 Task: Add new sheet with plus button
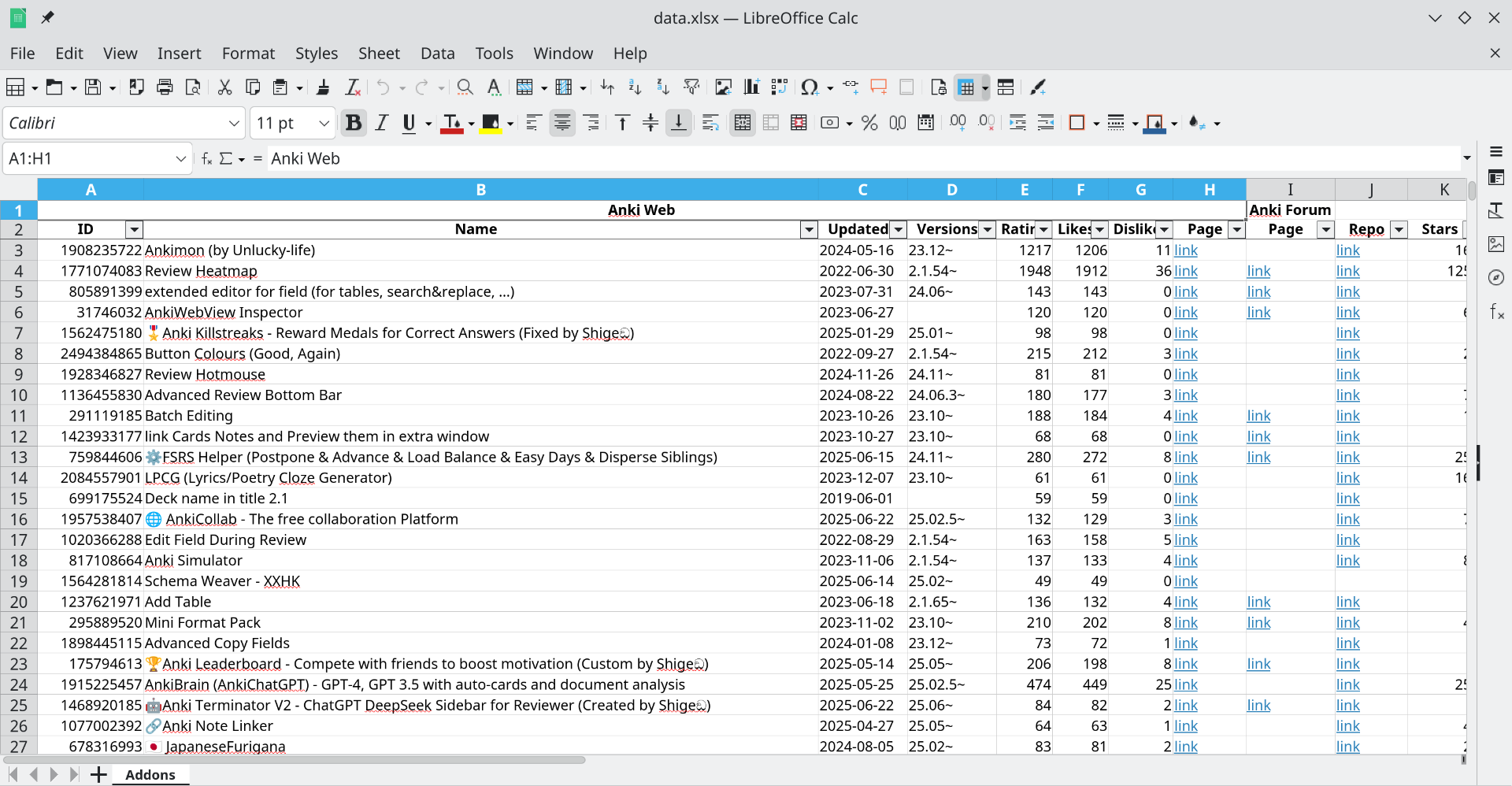[x=98, y=774]
